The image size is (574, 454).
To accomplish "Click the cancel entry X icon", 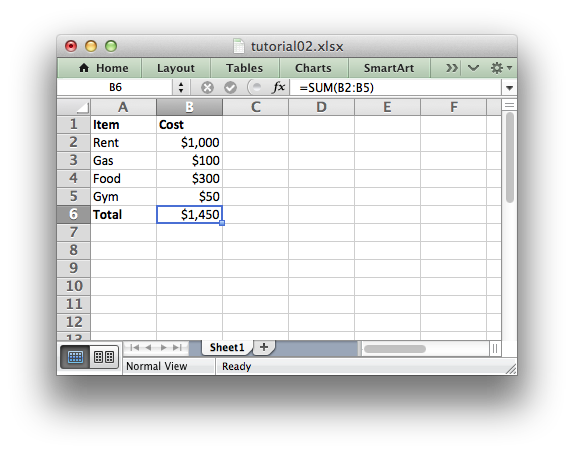I will point(207,88).
